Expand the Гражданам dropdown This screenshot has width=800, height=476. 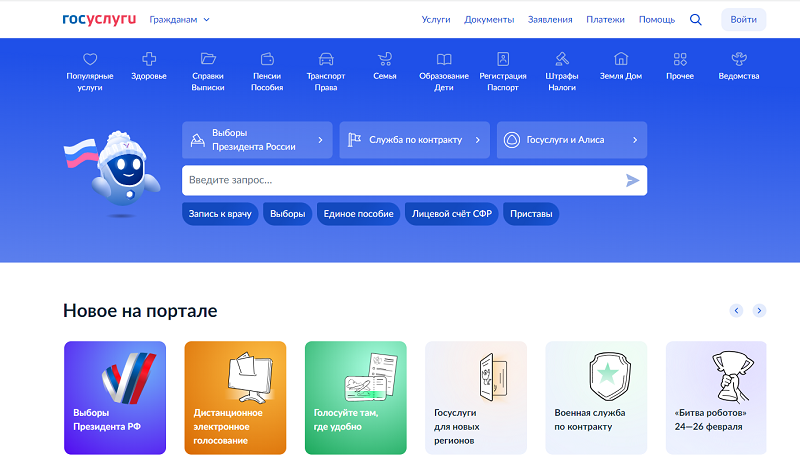click(x=179, y=19)
